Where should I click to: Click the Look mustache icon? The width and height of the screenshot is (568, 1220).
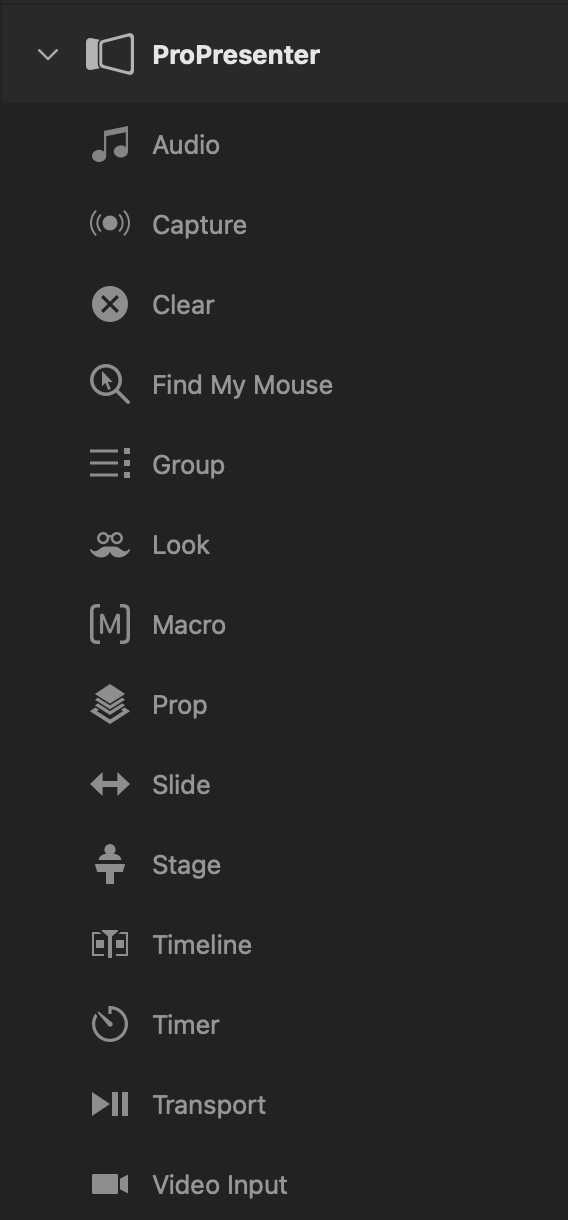pos(110,545)
